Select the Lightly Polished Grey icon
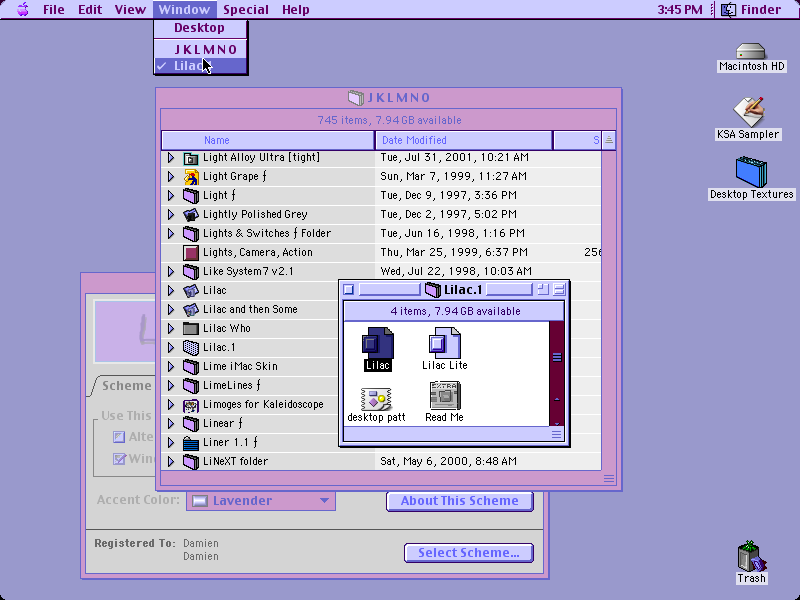The height and width of the screenshot is (600, 800). [x=190, y=214]
